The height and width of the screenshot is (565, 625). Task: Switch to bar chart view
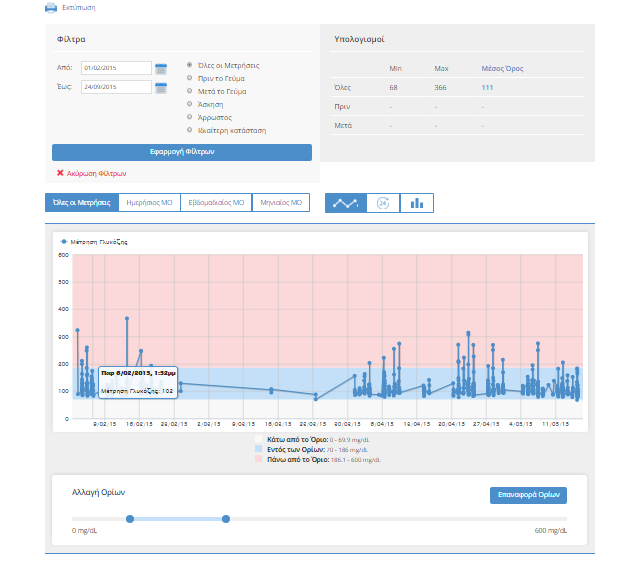416,203
